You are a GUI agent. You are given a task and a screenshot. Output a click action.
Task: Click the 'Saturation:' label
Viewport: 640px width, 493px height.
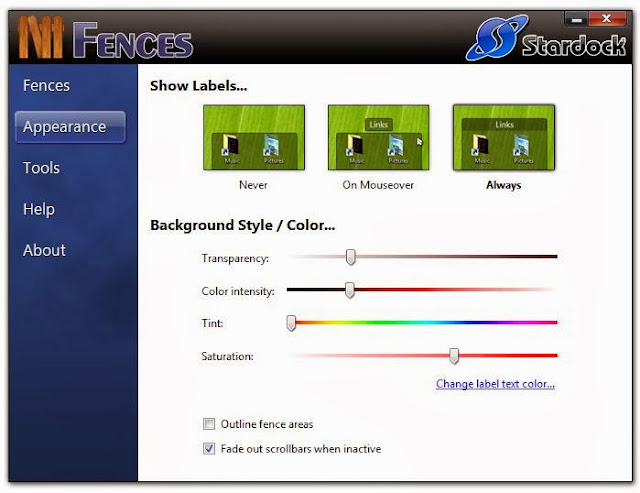tap(227, 356)
